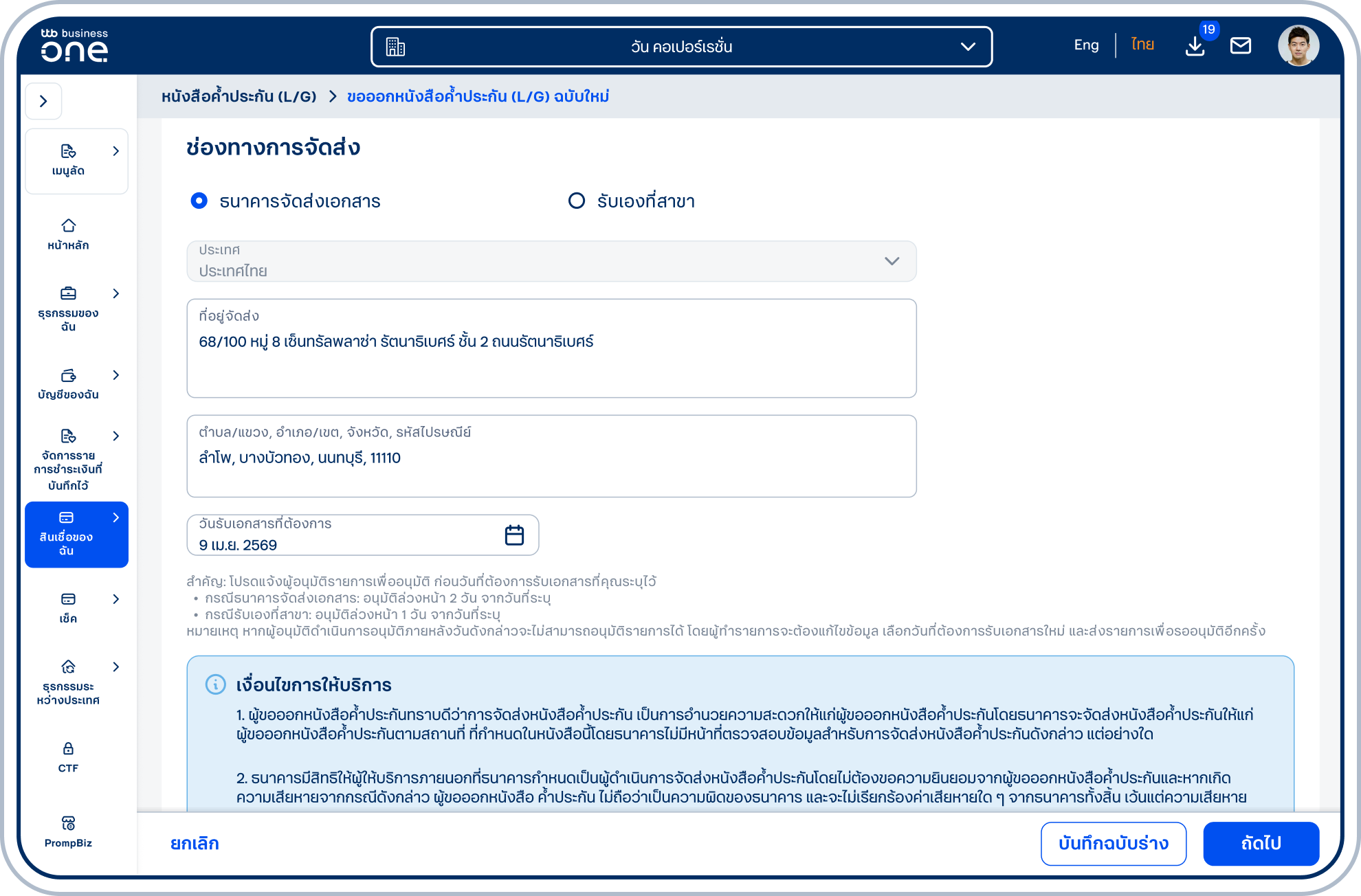Select รับเองที่สาขา radio option
Viewport: 1361px width, 896px height.
click(576, 201)
